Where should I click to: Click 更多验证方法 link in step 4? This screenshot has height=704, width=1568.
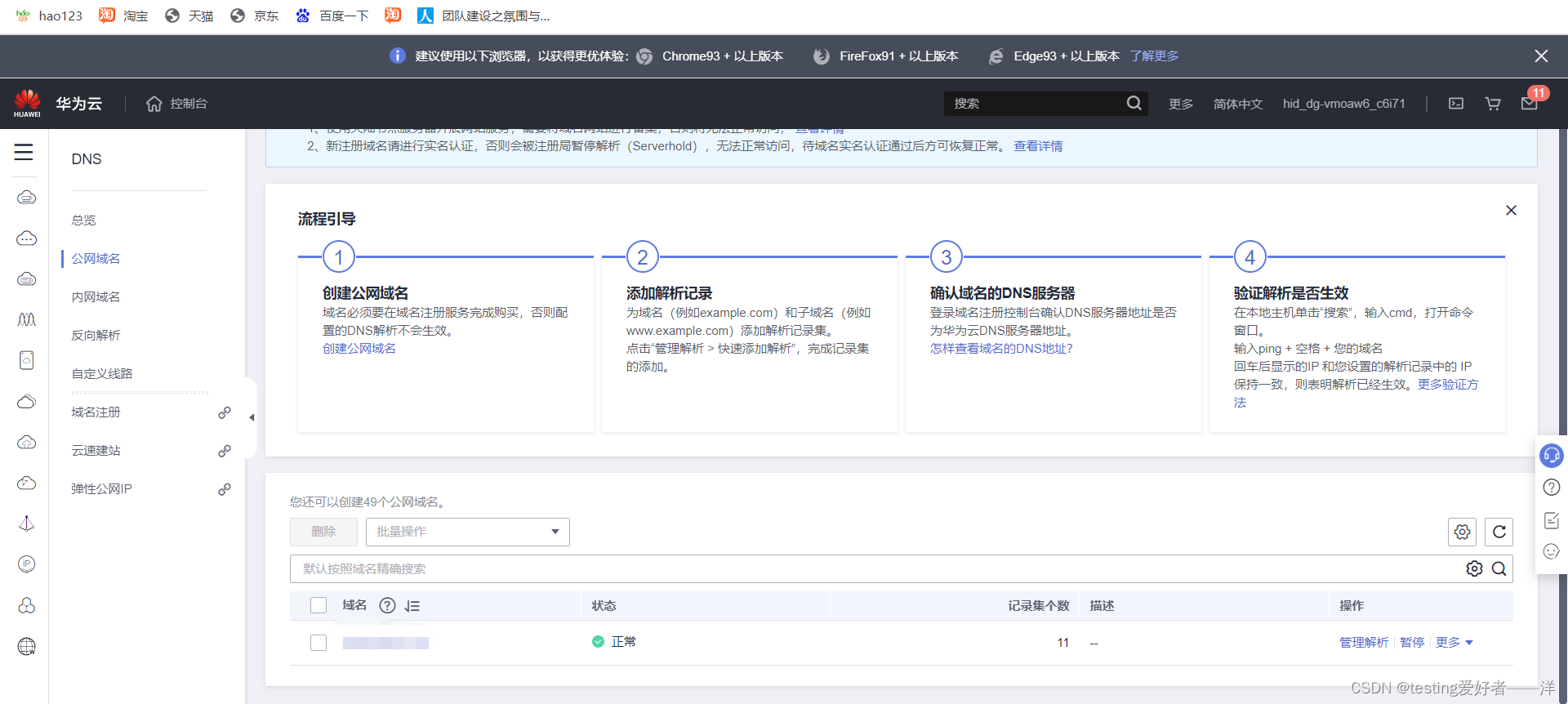1448,385
